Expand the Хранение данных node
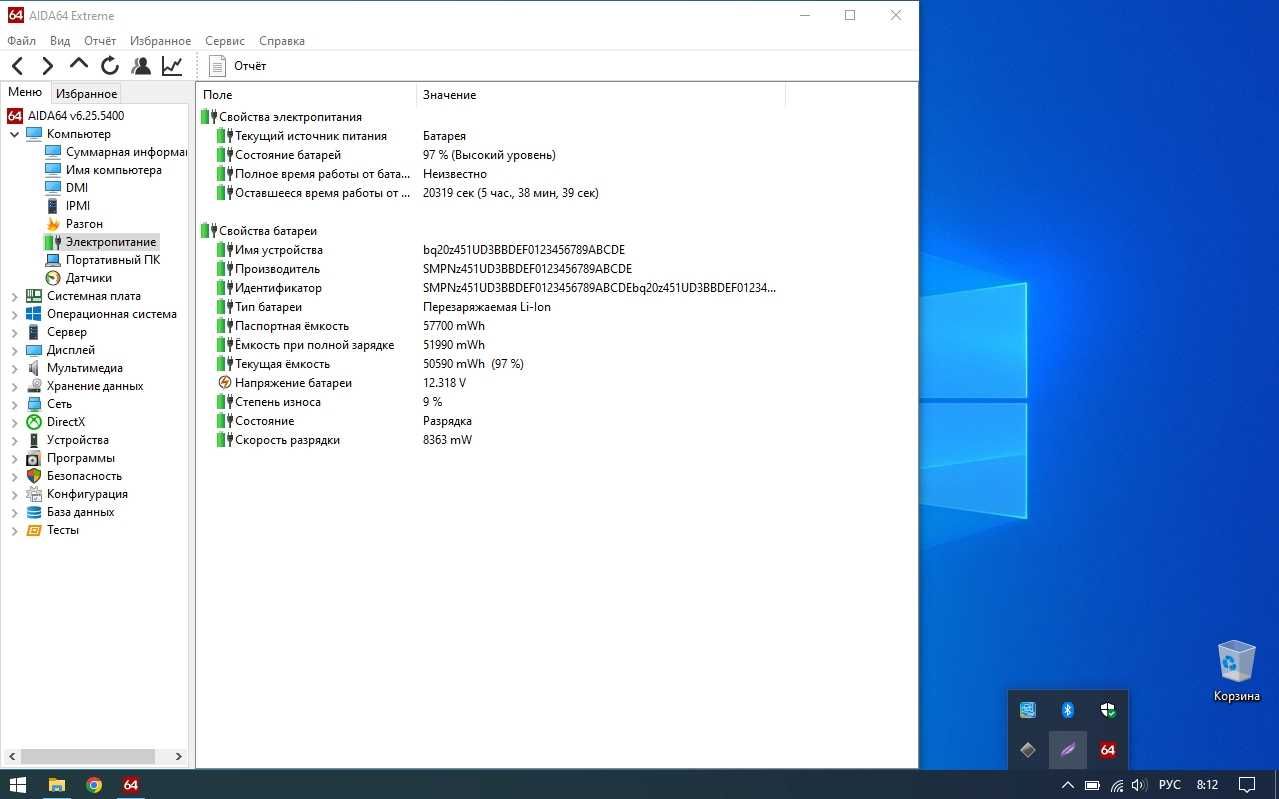This screenshot has height=799, width=1279. pos(14,386)
